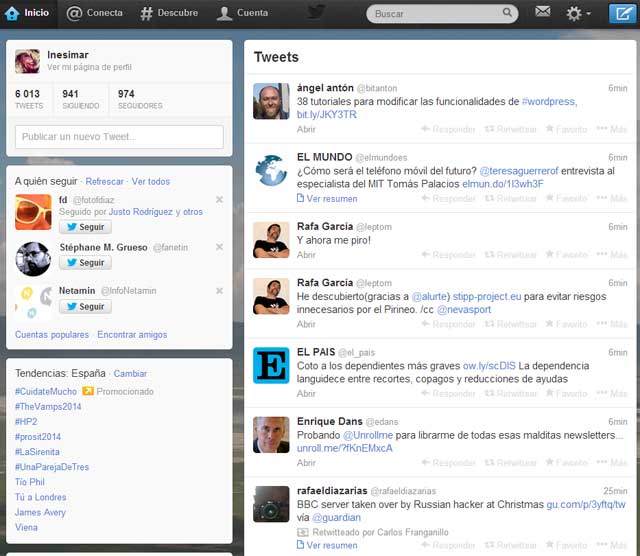Reply to ángel antón's tweet

pyautogui.click(x=448, y=129)
